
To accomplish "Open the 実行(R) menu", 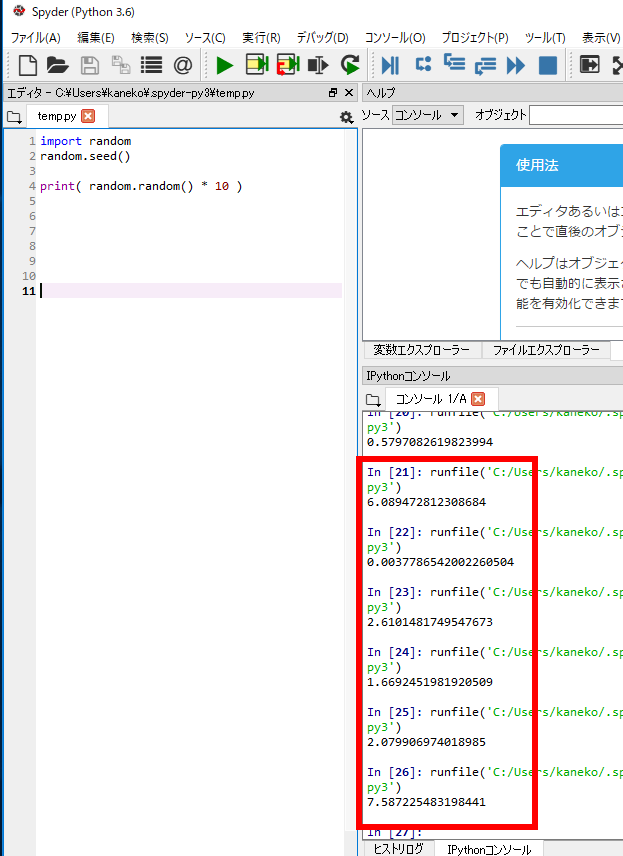I will (x=262, y=38).
